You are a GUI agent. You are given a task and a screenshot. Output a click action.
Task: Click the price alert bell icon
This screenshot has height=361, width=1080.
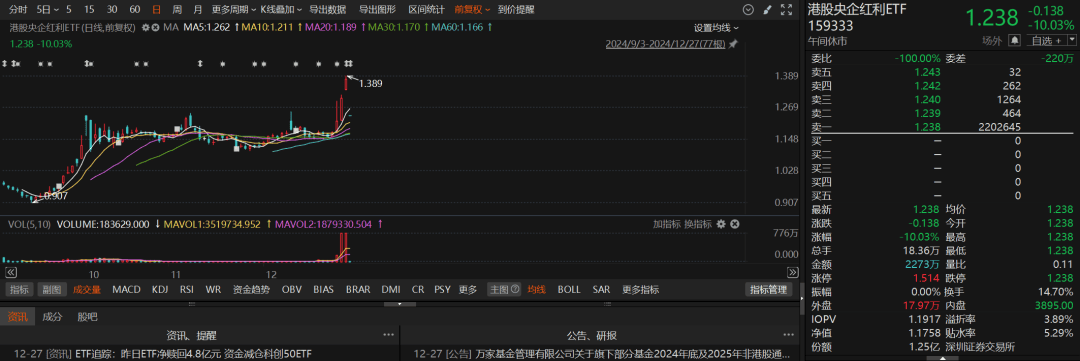[x=1014, y=41]
